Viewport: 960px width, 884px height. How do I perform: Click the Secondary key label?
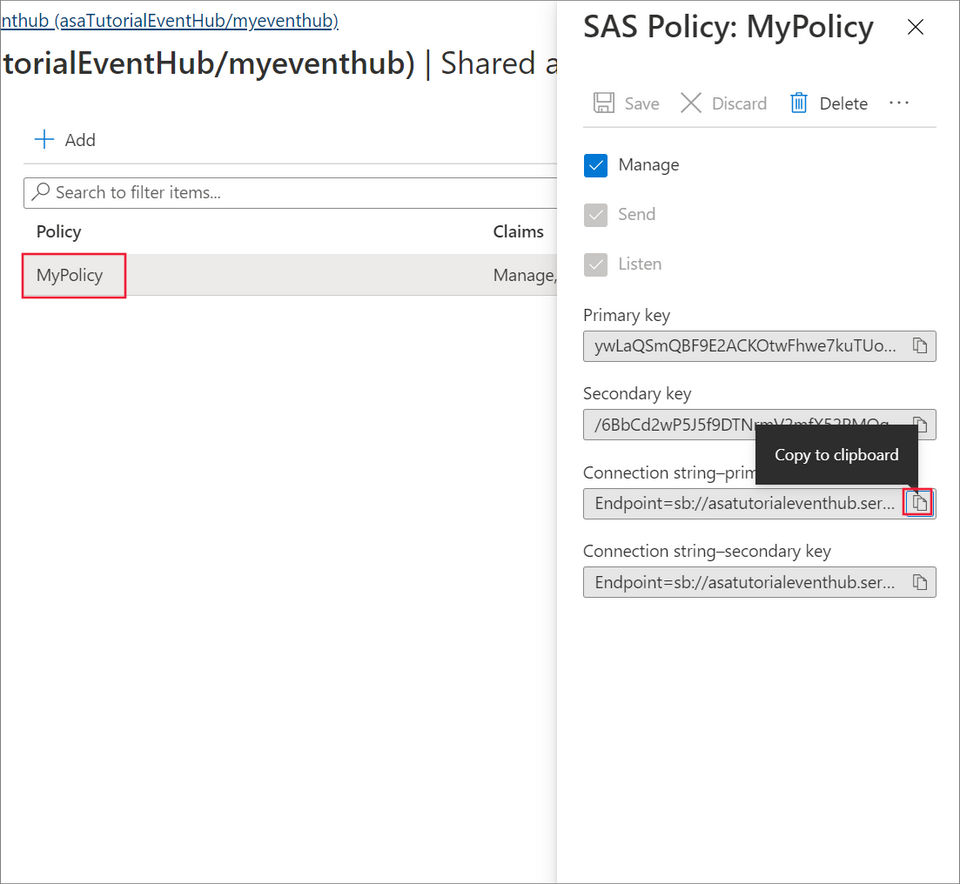click(x=637, y=394)
